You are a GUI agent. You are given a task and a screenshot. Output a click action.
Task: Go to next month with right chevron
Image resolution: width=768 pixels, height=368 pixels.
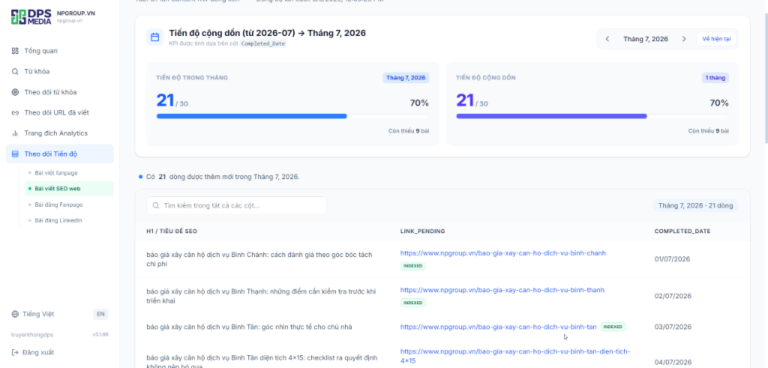coord(684,39)
